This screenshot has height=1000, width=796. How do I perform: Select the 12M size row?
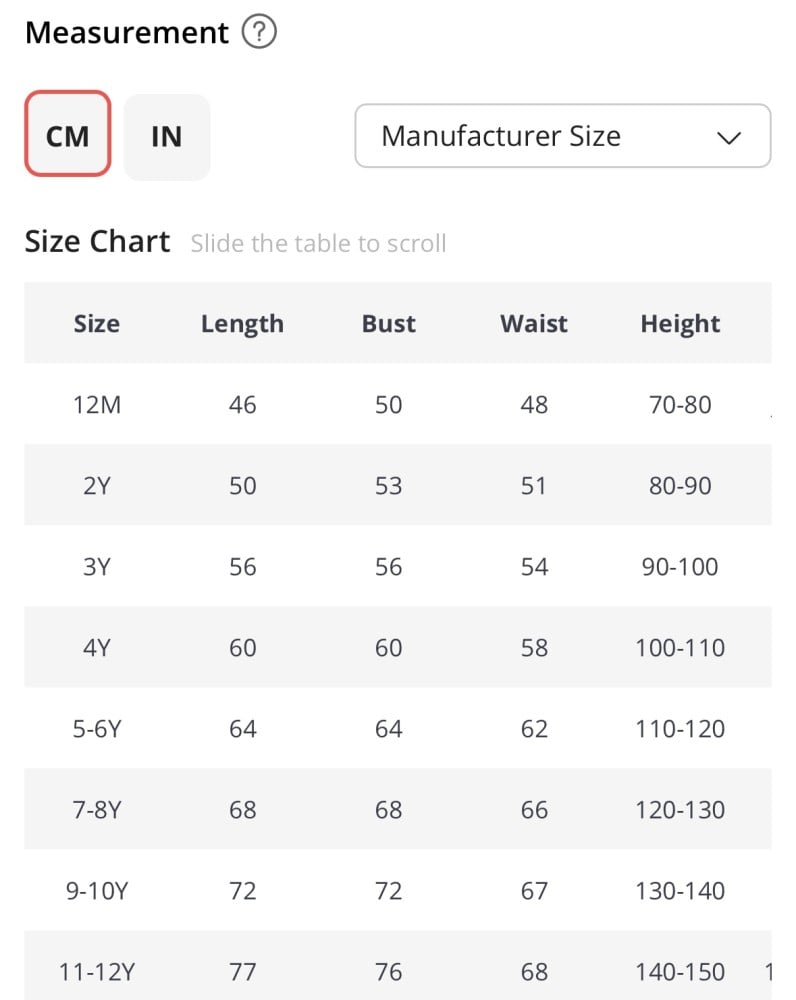pos(398,404)
